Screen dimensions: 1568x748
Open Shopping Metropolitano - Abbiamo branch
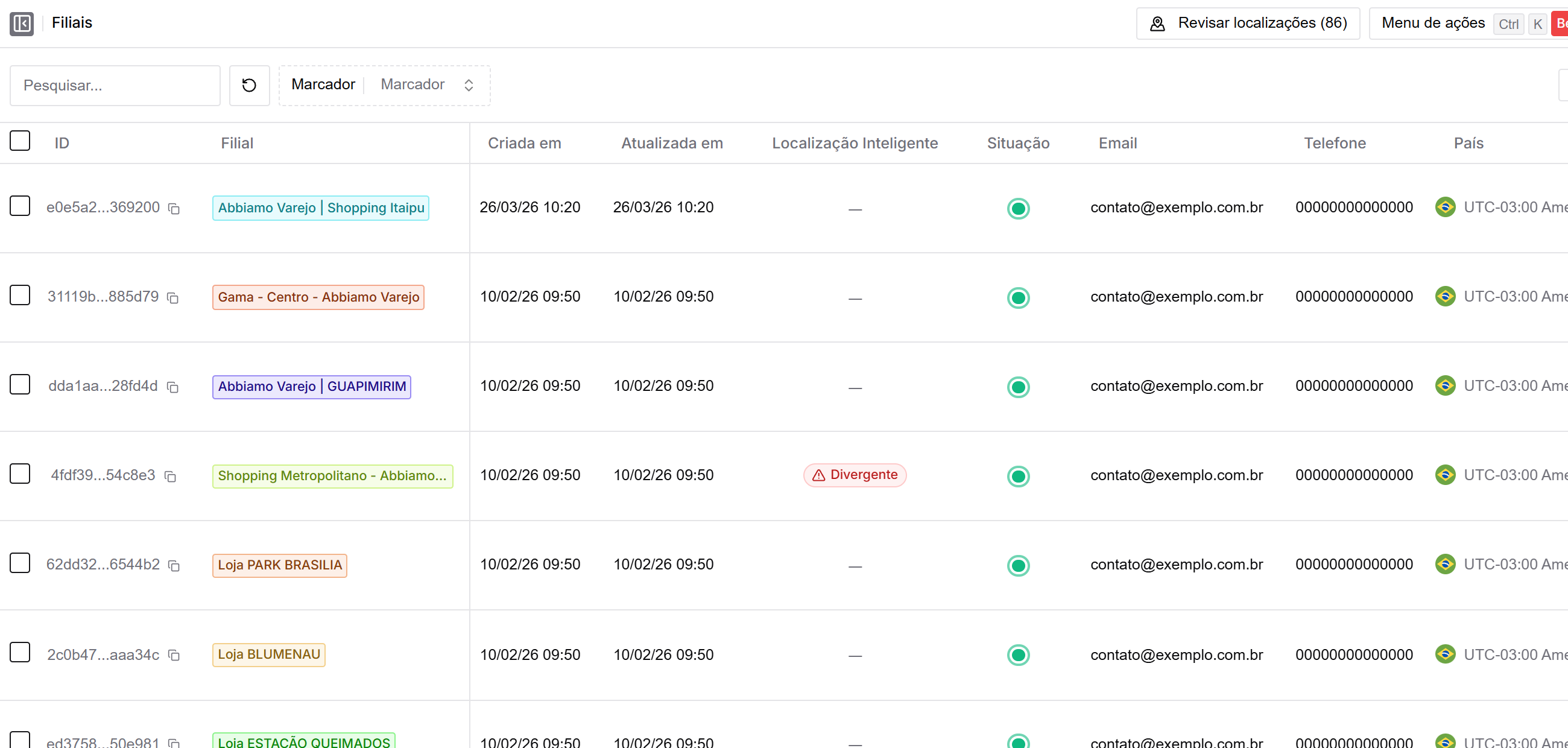(x=332, y=476)
